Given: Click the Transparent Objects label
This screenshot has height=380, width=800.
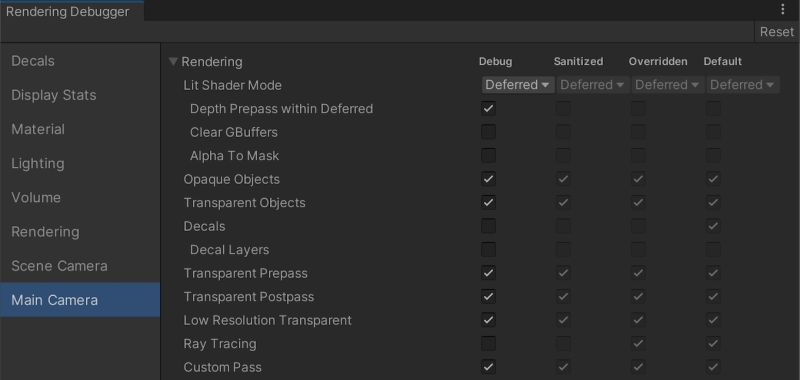Looking at the screenshot, I should [244, 202].
